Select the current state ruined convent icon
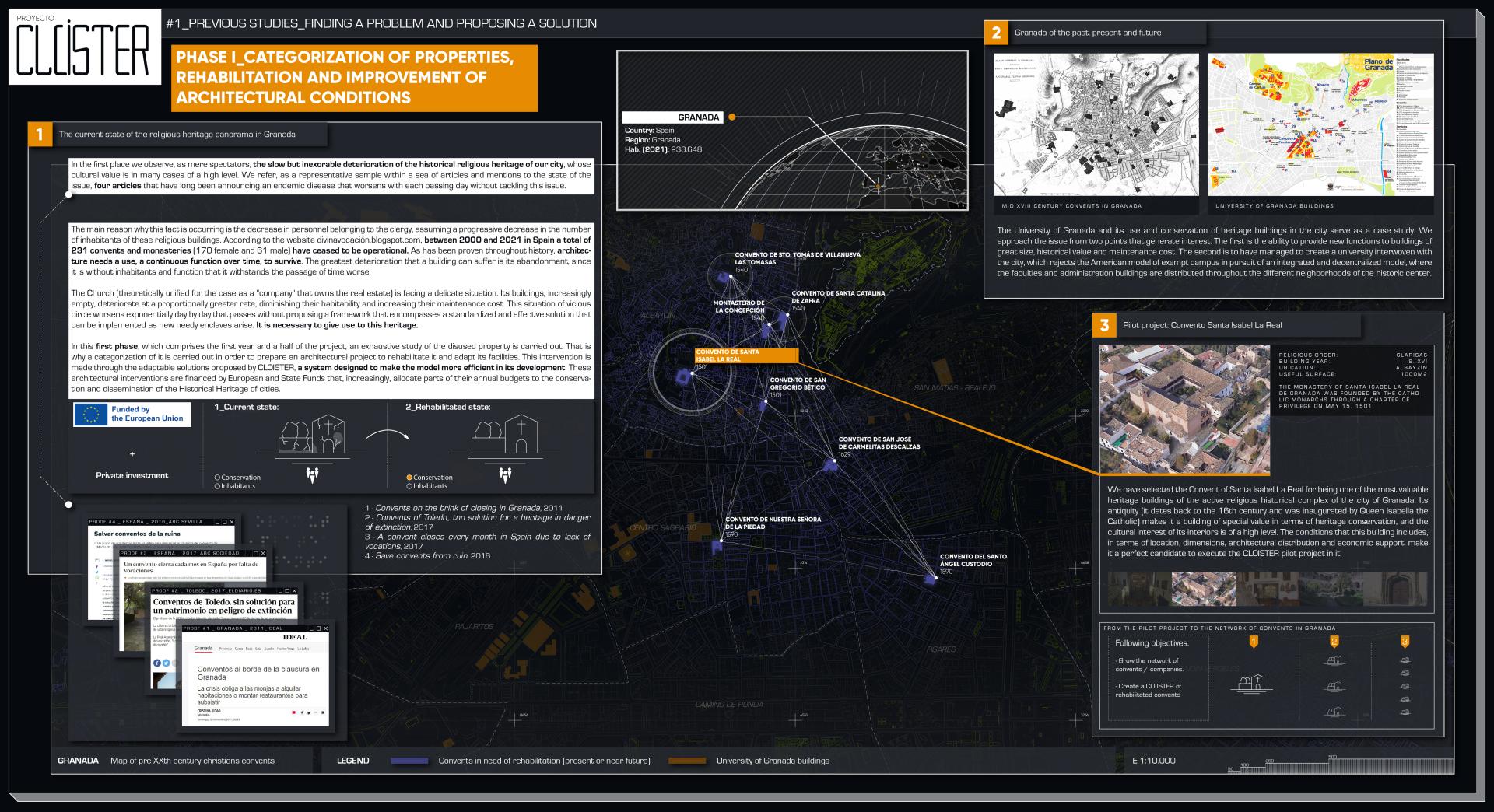 310,436
